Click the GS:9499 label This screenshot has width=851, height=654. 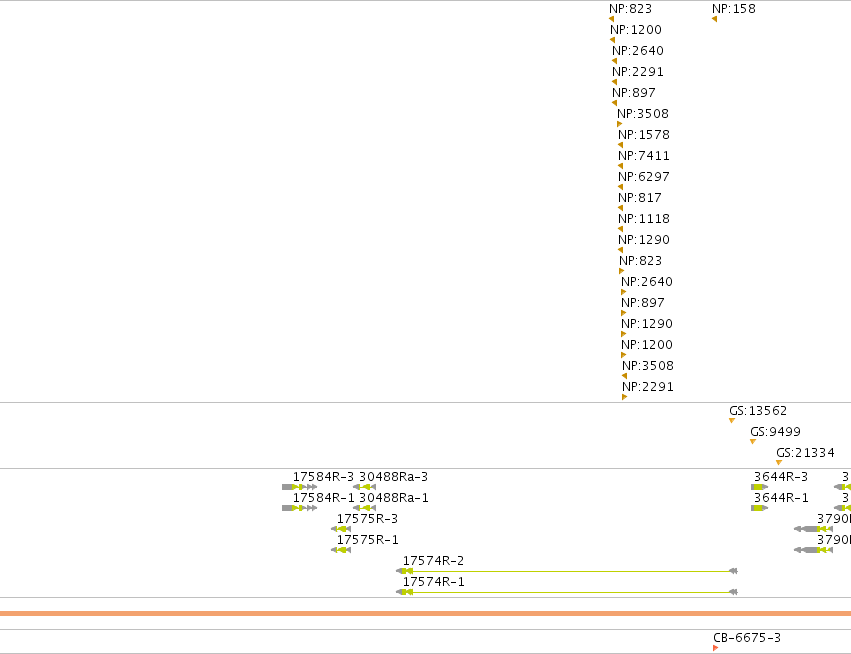pyautogui.click(x=776, y=432)
